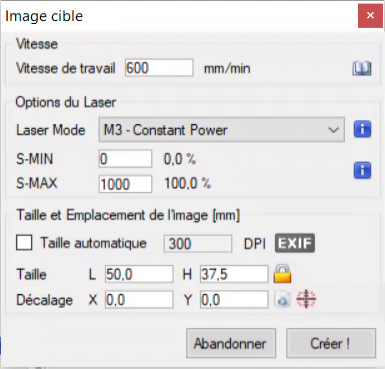Viewport: 385px width, 369px height.
Task: Click the DPI field showing 300
Action: pyautogui.click(x=198, y=244)
